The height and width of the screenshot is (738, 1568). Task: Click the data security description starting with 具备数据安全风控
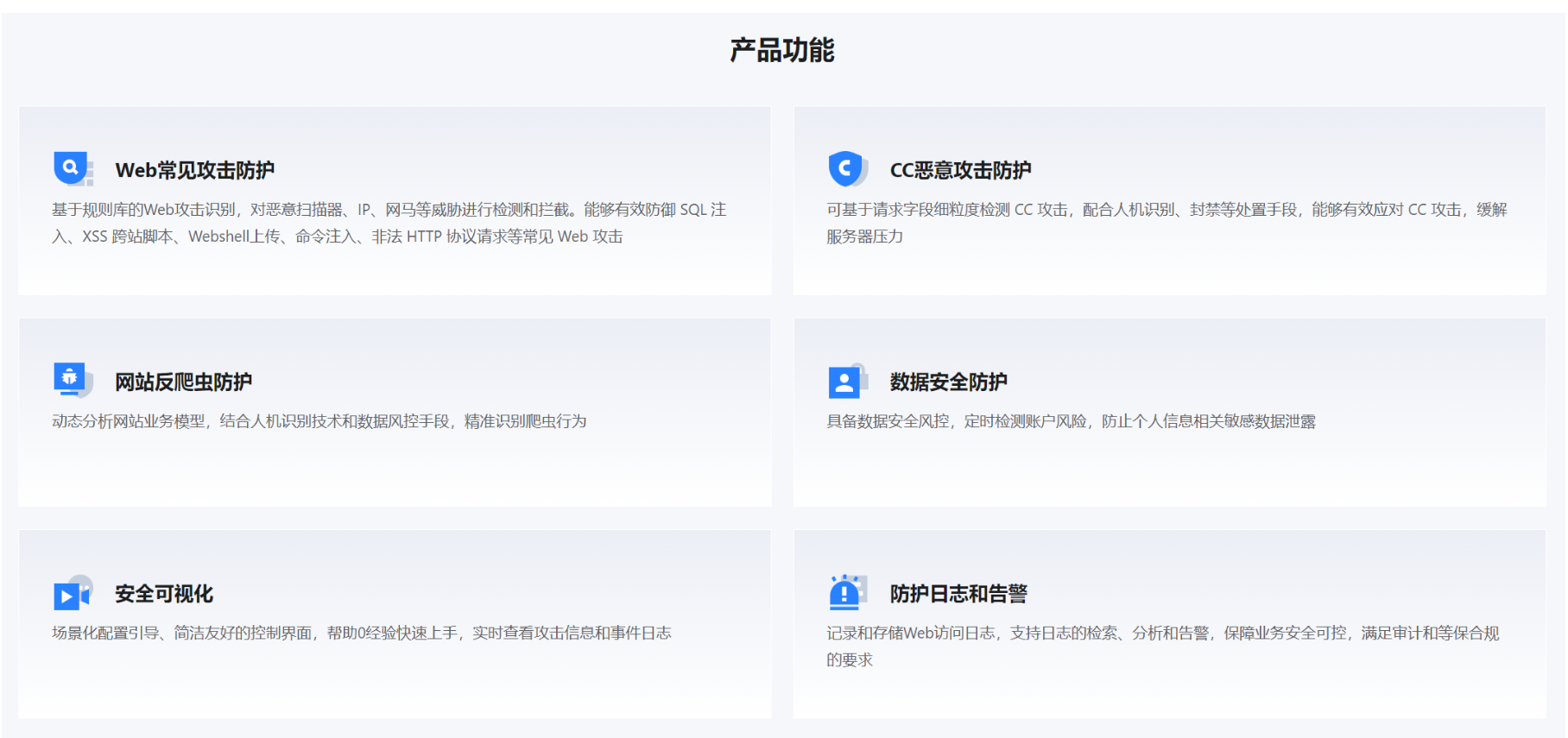click(x=1071, y=421)
